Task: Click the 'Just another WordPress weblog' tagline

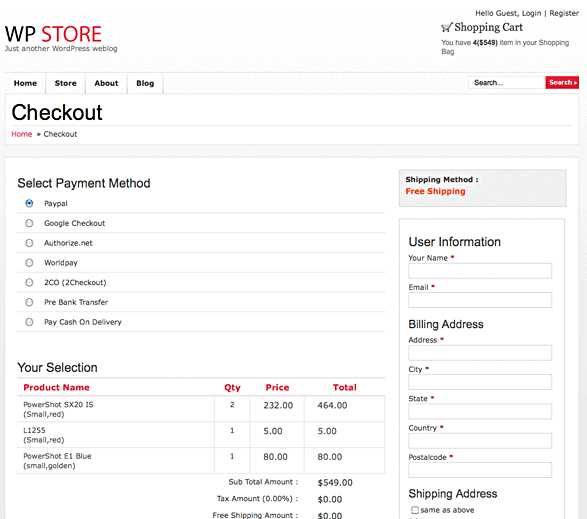Action: pos(61,49)
